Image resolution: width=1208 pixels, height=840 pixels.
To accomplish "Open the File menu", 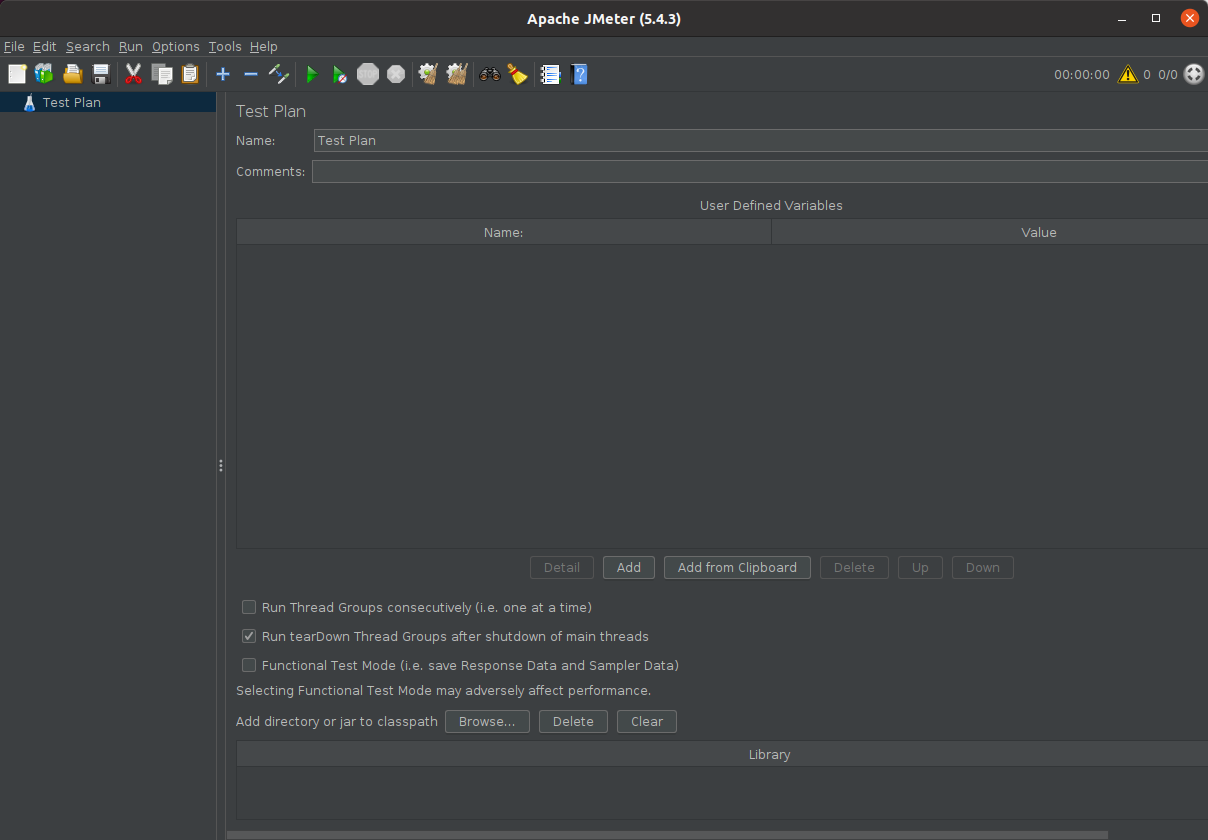I will [14, 46].
